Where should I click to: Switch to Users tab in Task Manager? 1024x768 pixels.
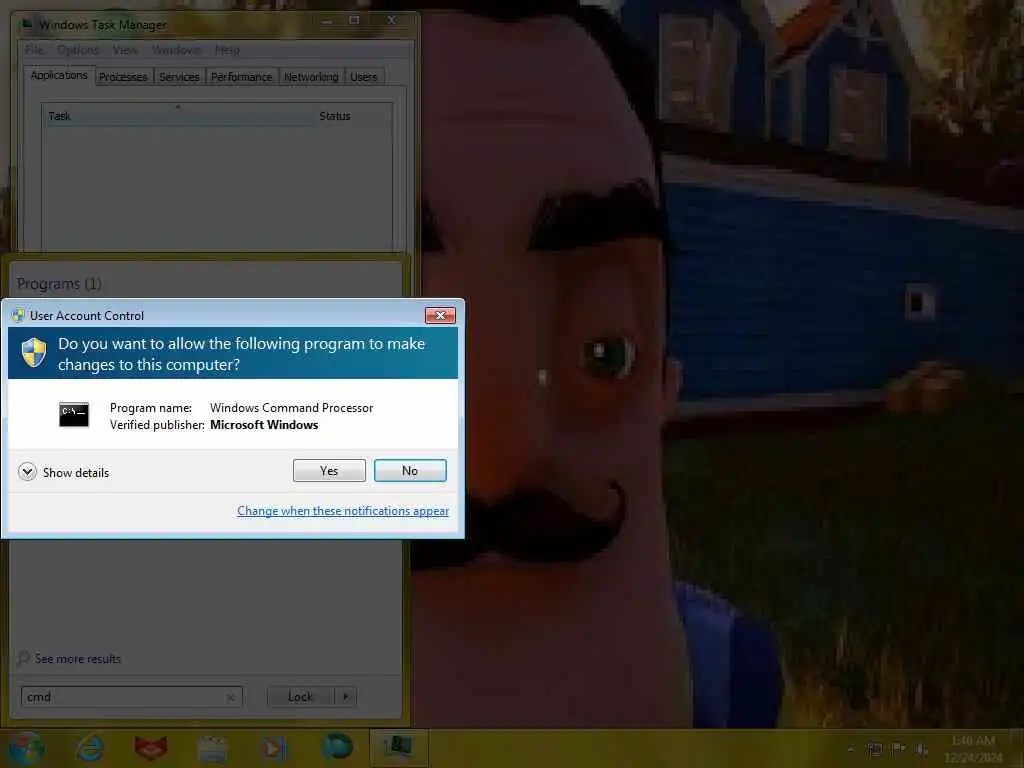click(363, 77)
